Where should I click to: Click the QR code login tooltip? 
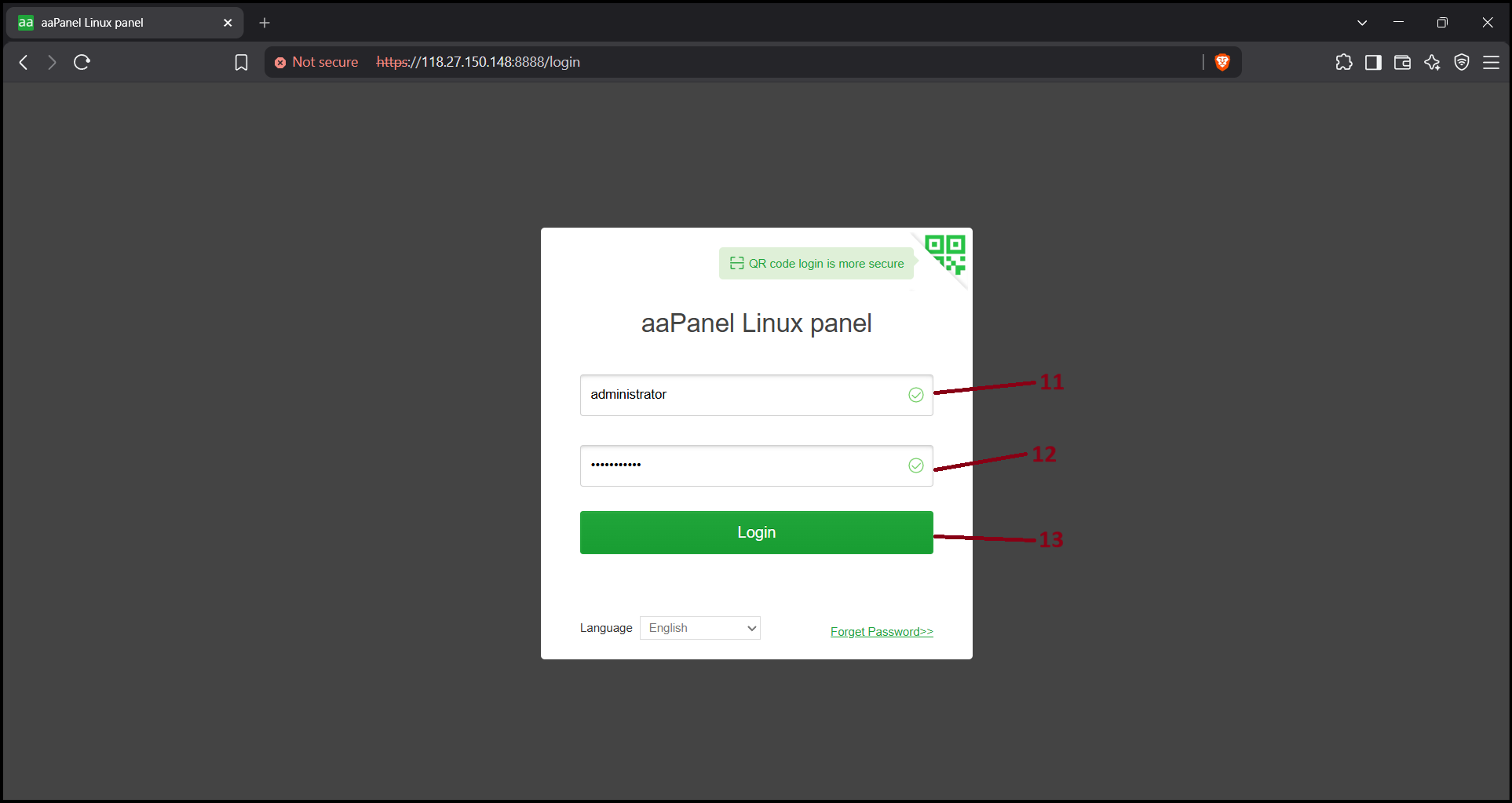tap(816, 264)
